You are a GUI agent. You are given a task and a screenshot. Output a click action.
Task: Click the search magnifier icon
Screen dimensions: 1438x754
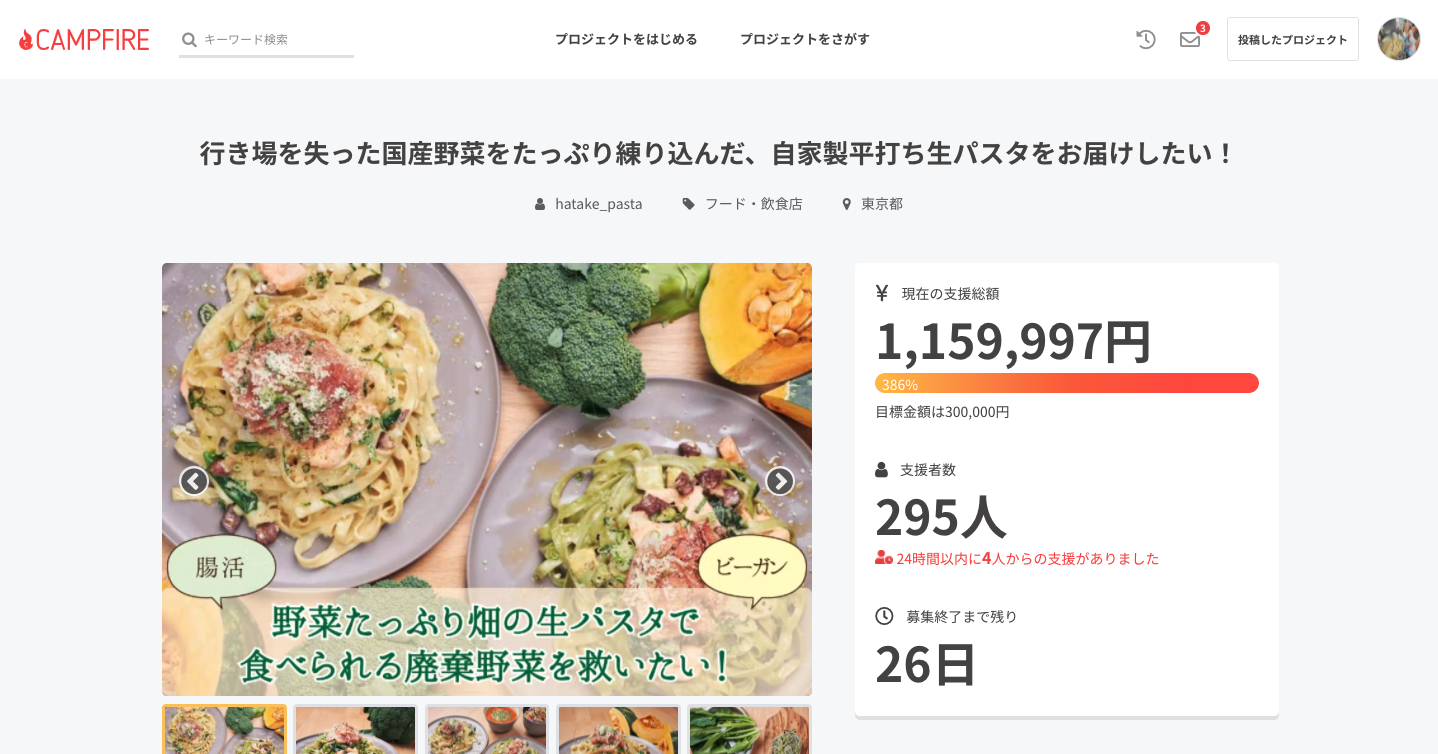(x=189, y=40)
